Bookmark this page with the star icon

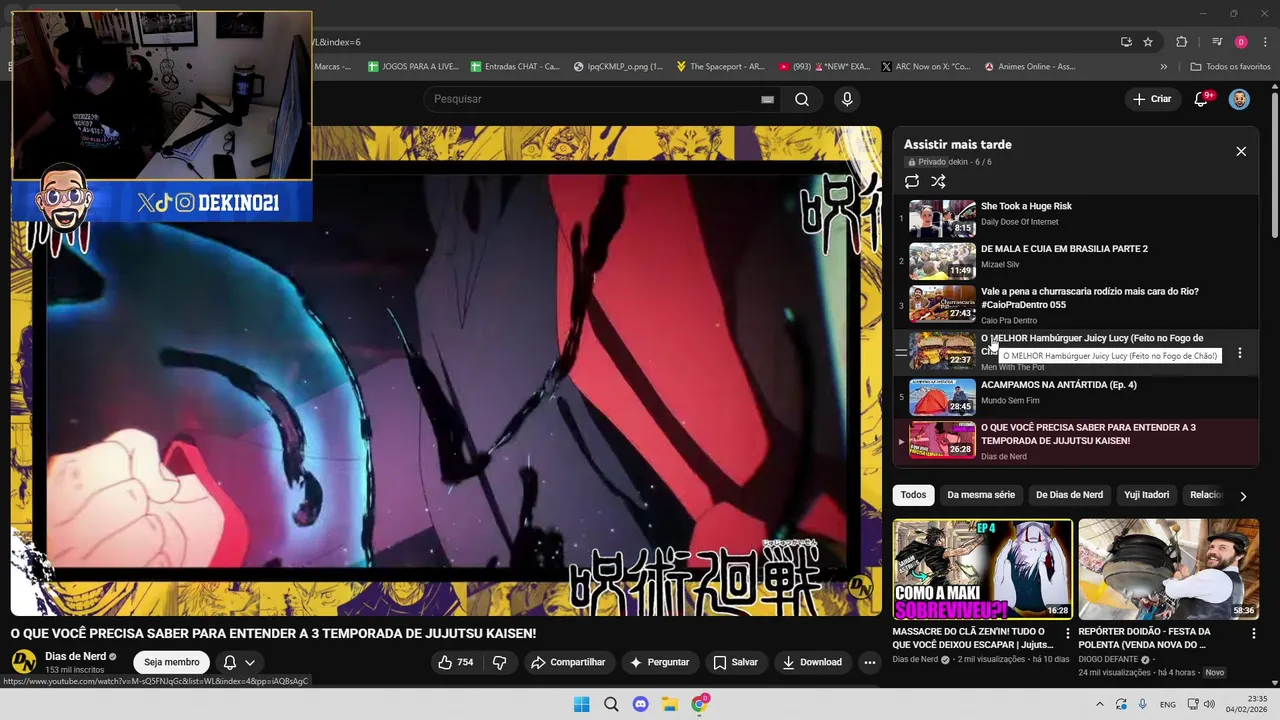click(x=1148, y=42)
